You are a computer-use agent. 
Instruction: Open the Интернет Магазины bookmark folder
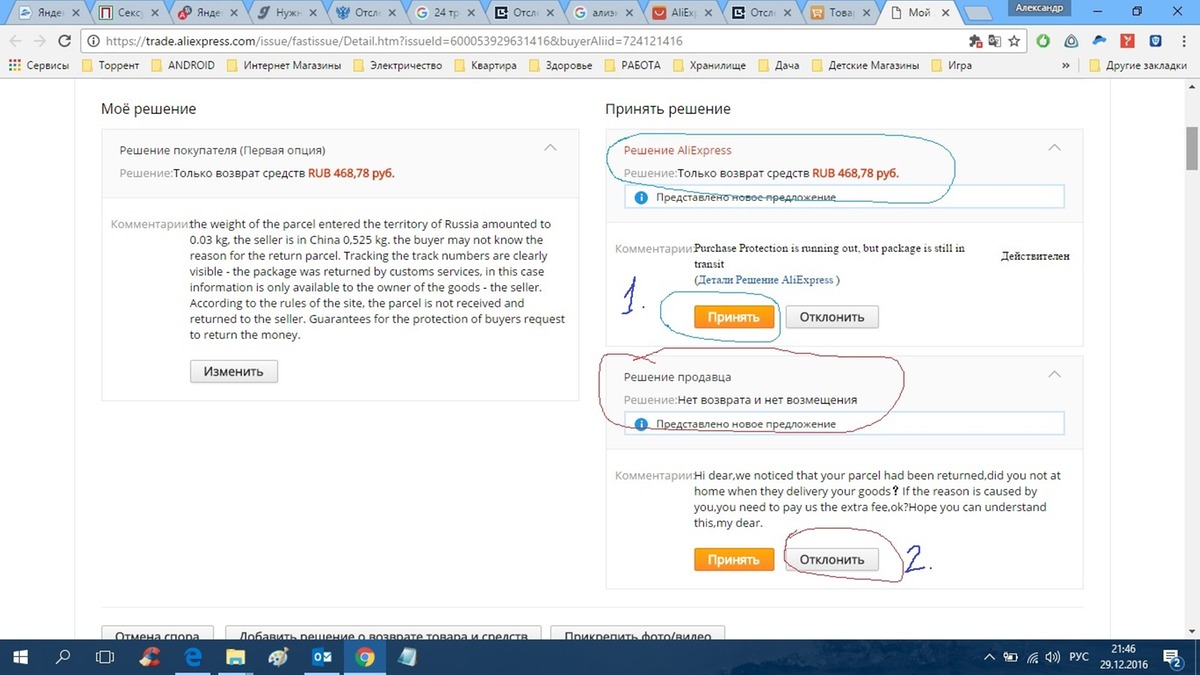pyautogui.click(x=284, y=65)
